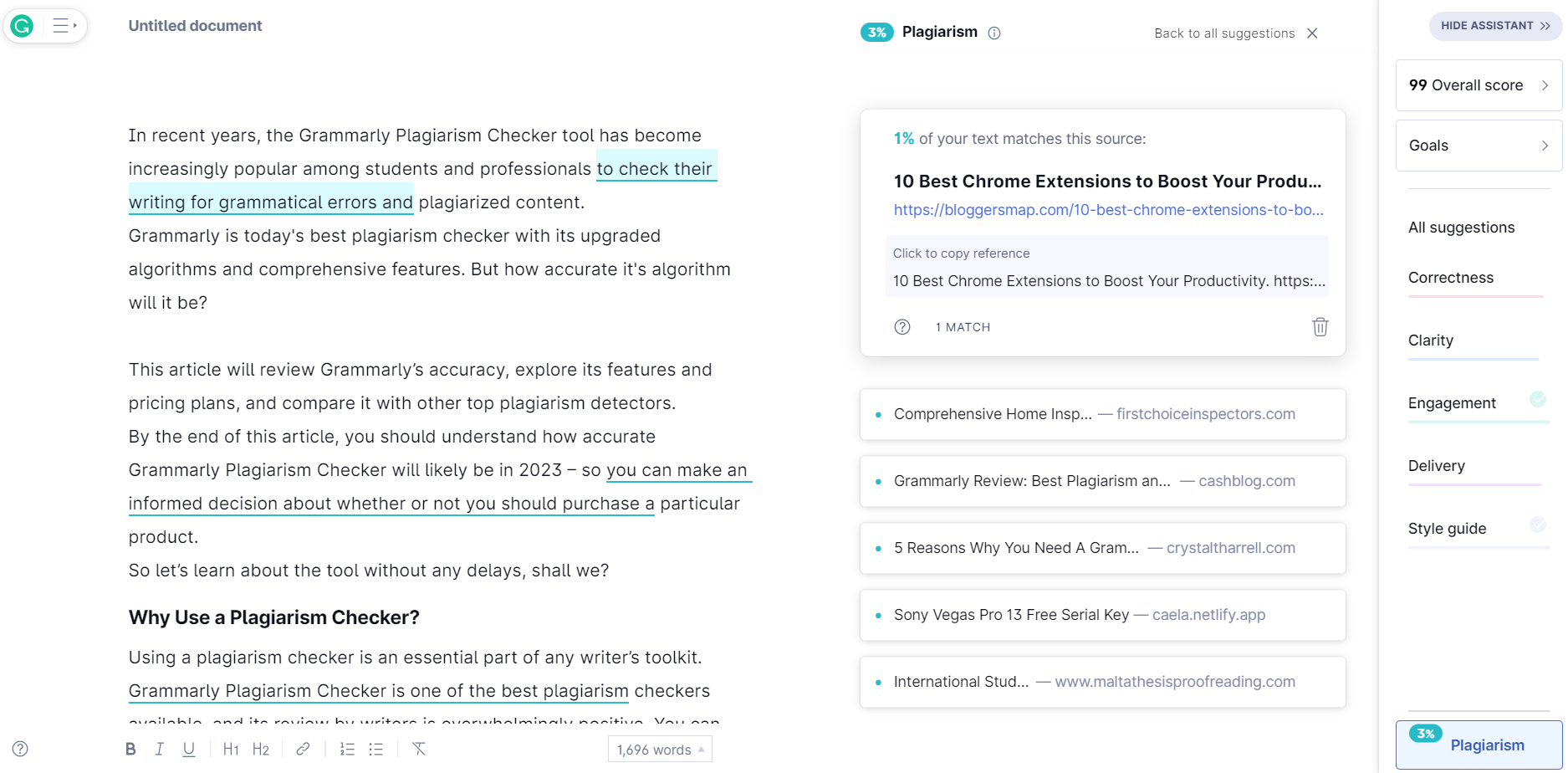The width and height of the screenshot is (1568, 773).
Task: Expand the International Stud... maltathesisproofreading source
Action: [x=1103, y=682]
